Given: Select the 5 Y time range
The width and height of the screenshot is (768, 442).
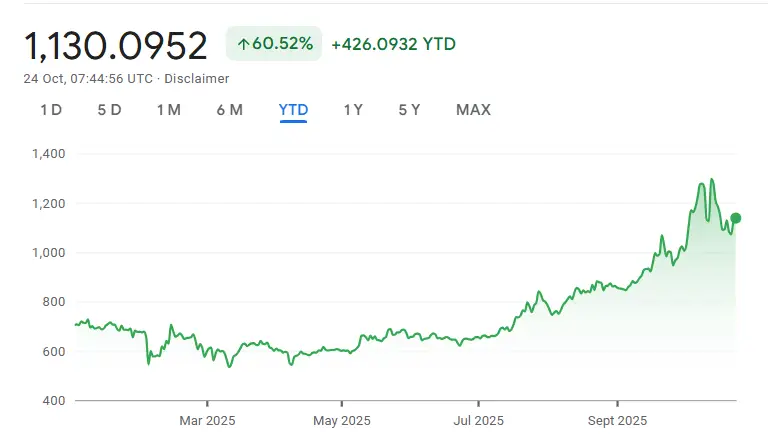Looking at the screenshot, I should pyautogui.click(x=409, y=110).
